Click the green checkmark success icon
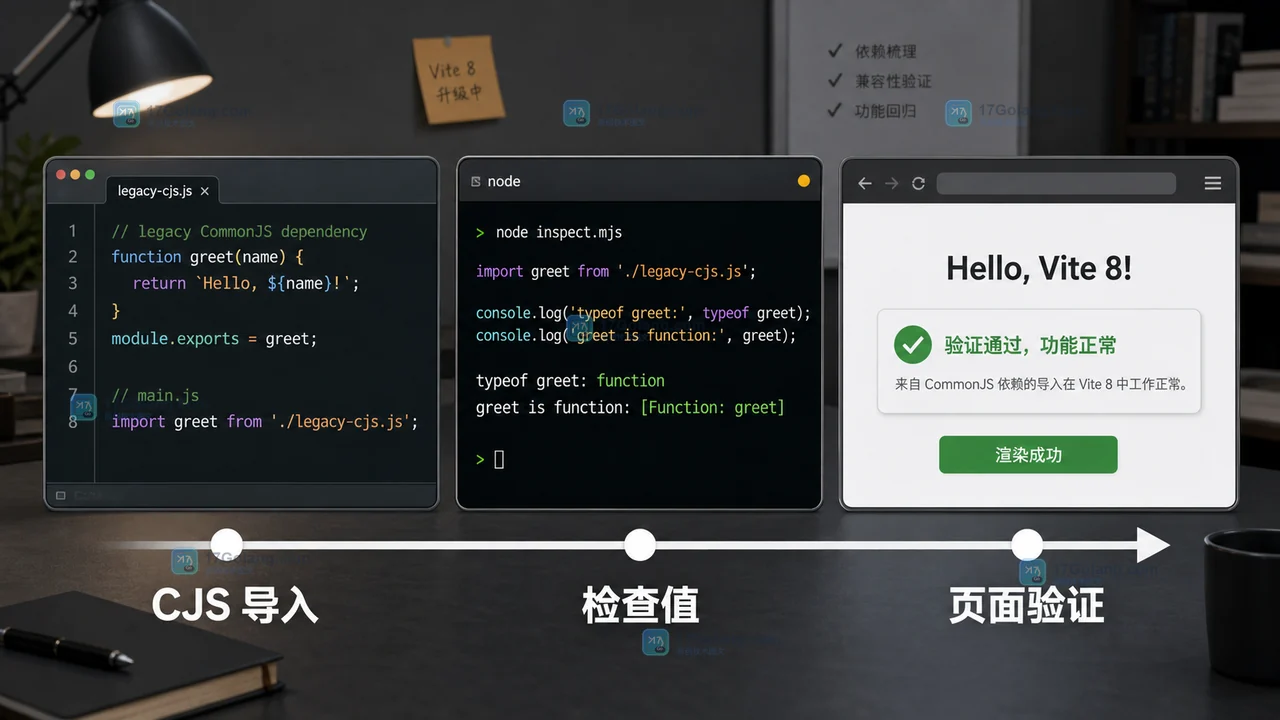 912,345
